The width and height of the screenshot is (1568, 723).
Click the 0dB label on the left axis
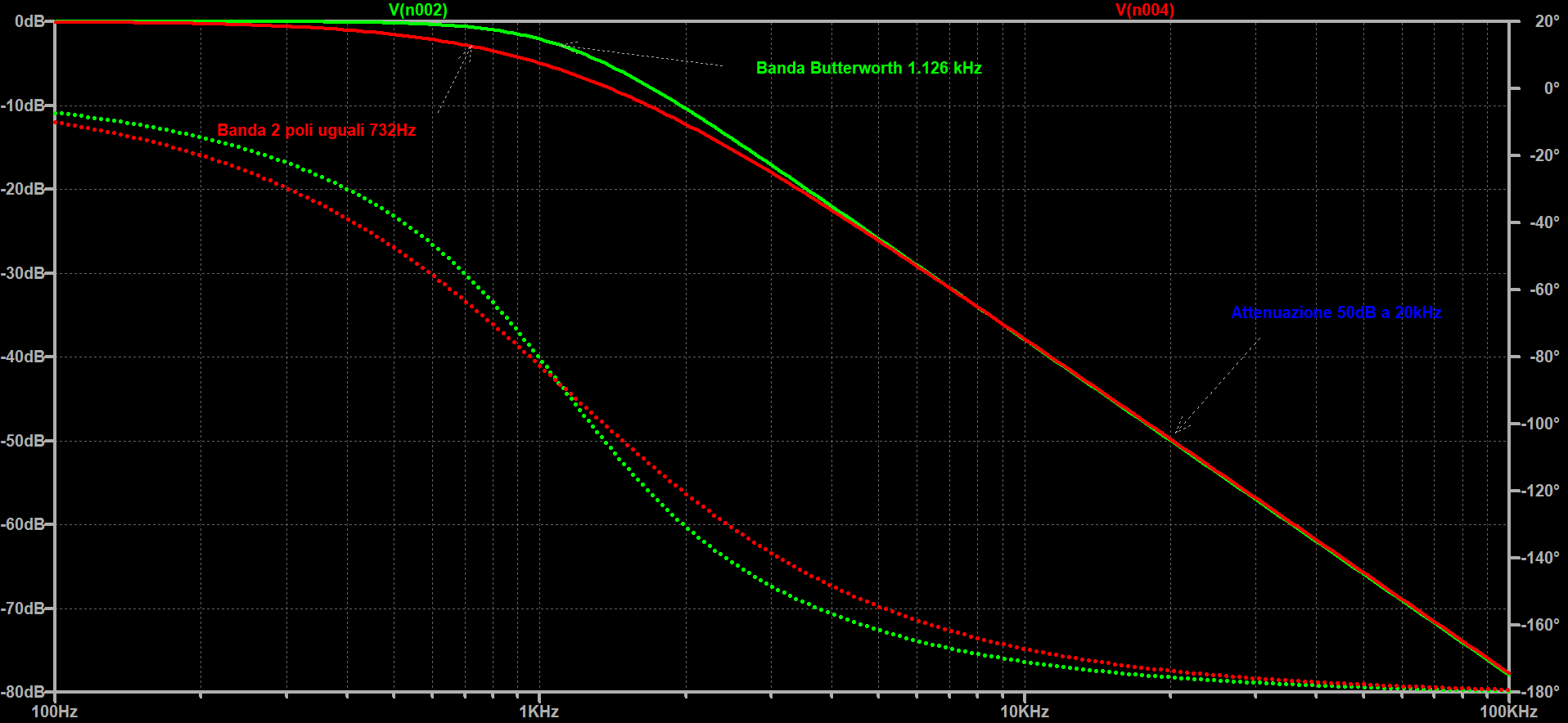(x=29, y=21)
